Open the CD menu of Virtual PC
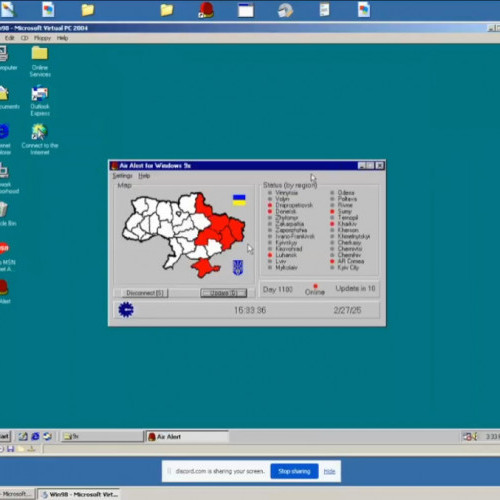This screenshot has width=500, height=500. pyautogui.click(x=24, y=38)
